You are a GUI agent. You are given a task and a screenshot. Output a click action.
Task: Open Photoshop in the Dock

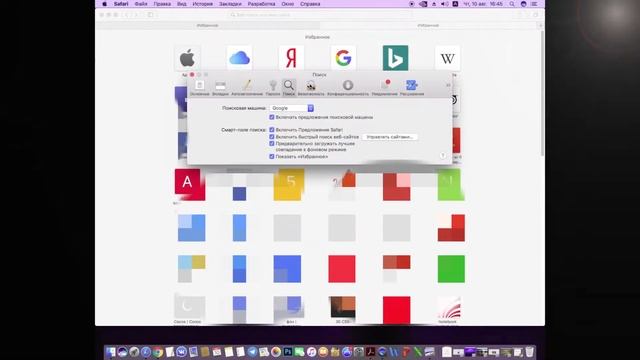288,352
